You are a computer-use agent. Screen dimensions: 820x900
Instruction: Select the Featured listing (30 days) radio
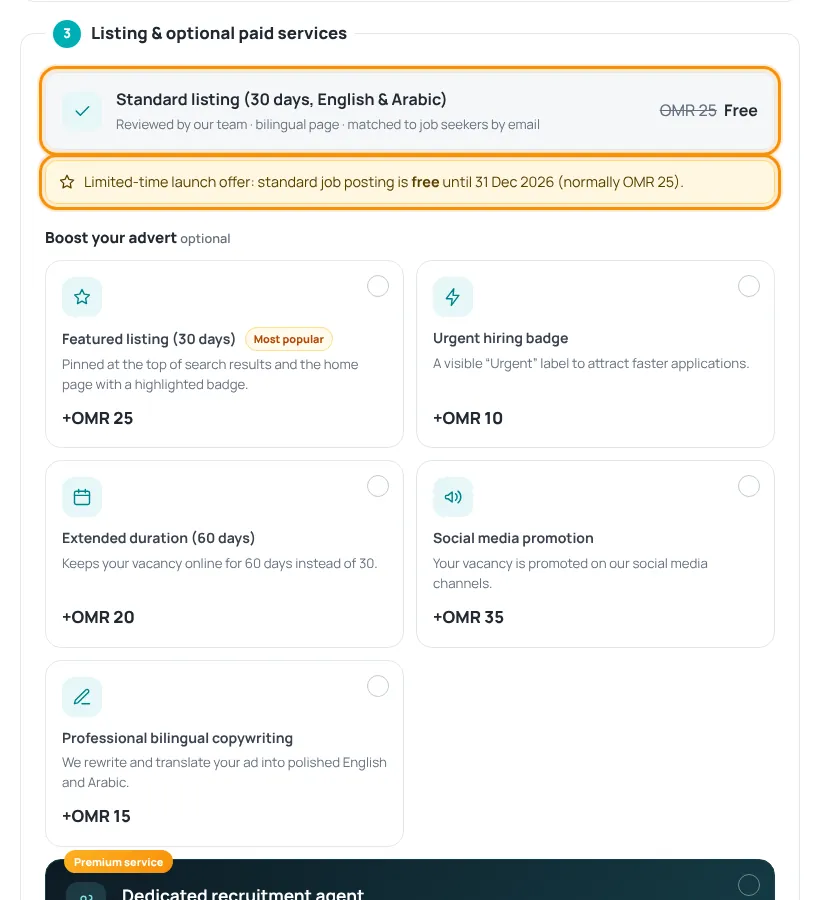pos(378,286)
